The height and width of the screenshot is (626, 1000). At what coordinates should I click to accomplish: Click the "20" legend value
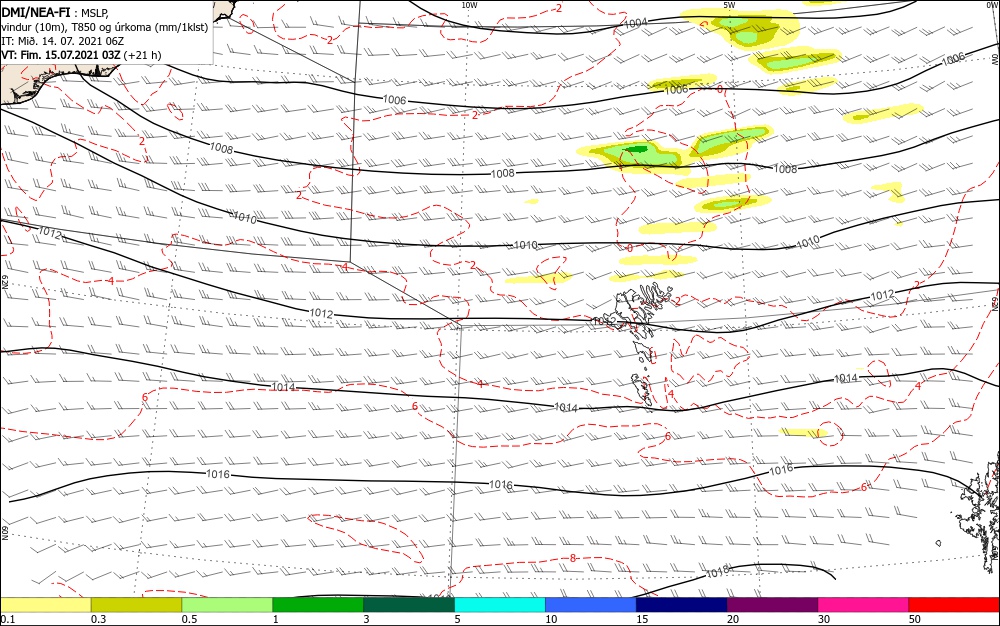point(733,620)
